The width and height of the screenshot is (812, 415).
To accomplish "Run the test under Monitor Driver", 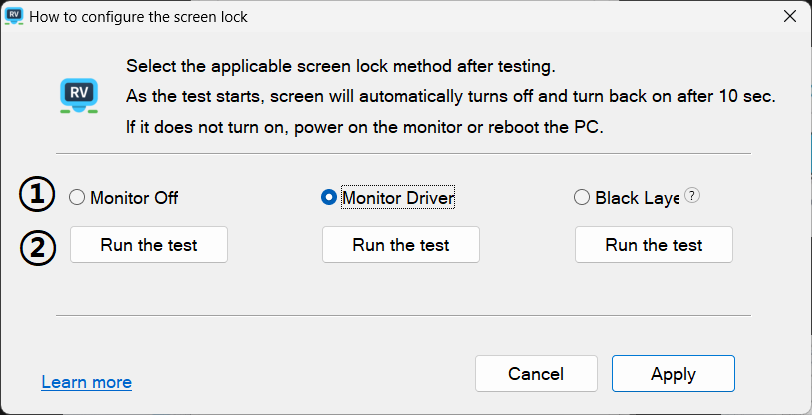I will click(x=401, y=245).
